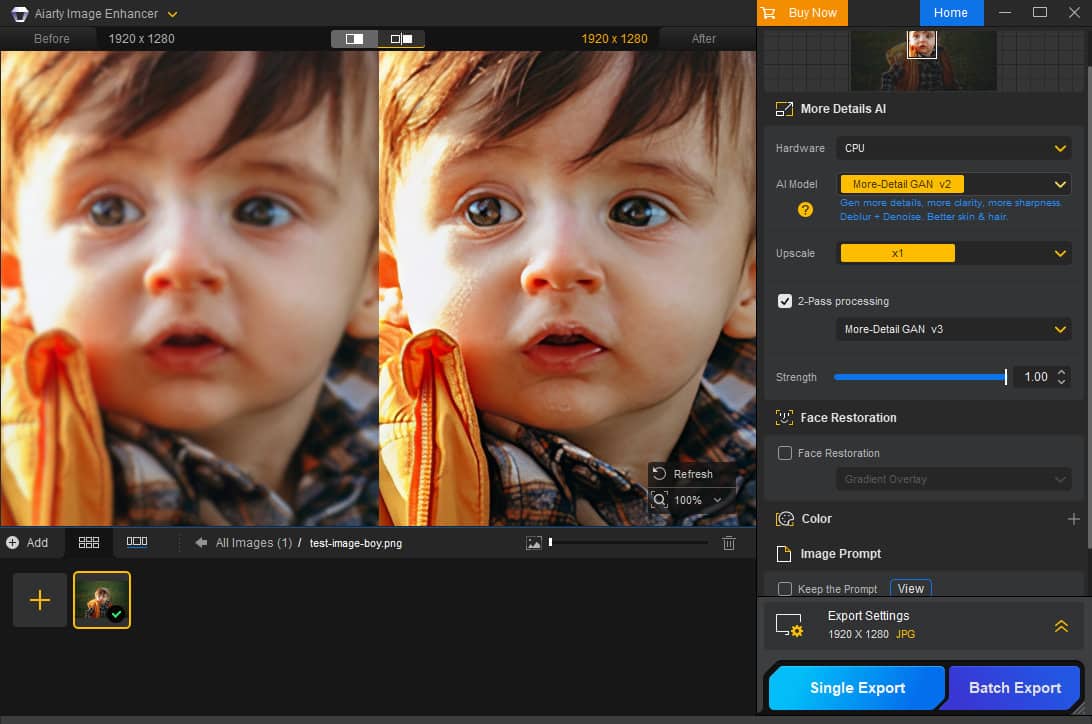This screenshot has height=724, width=1092.
Task: Click the Batch Export button
Action: (x=1015, y=688)
